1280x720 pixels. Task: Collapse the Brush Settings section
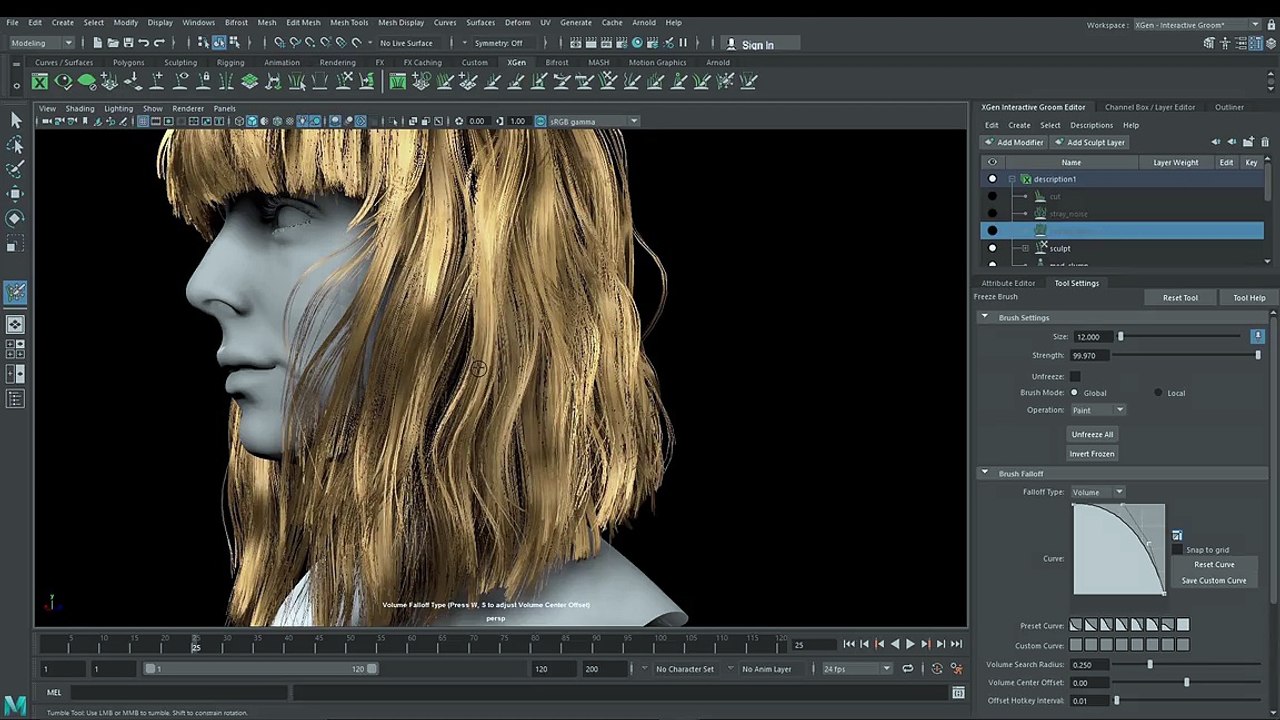tap(984, 317)
